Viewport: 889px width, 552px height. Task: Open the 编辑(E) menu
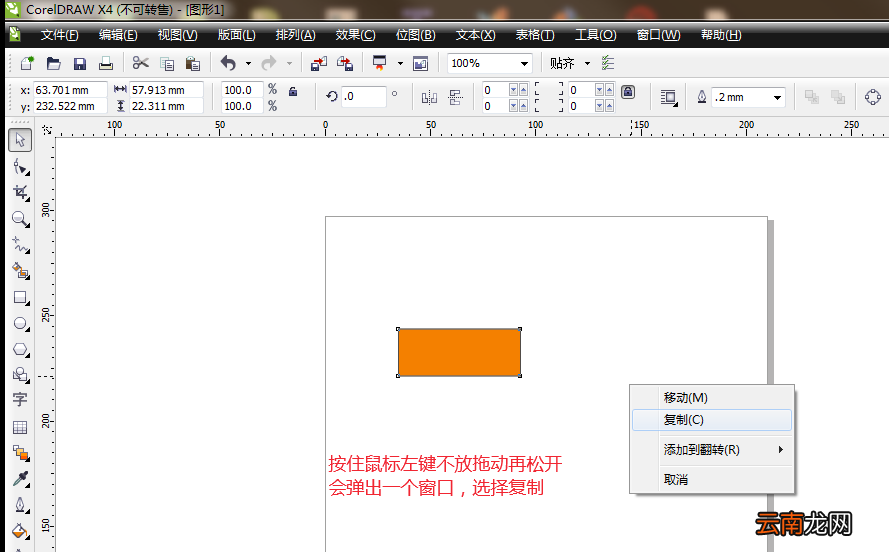[x=118, y=35]
